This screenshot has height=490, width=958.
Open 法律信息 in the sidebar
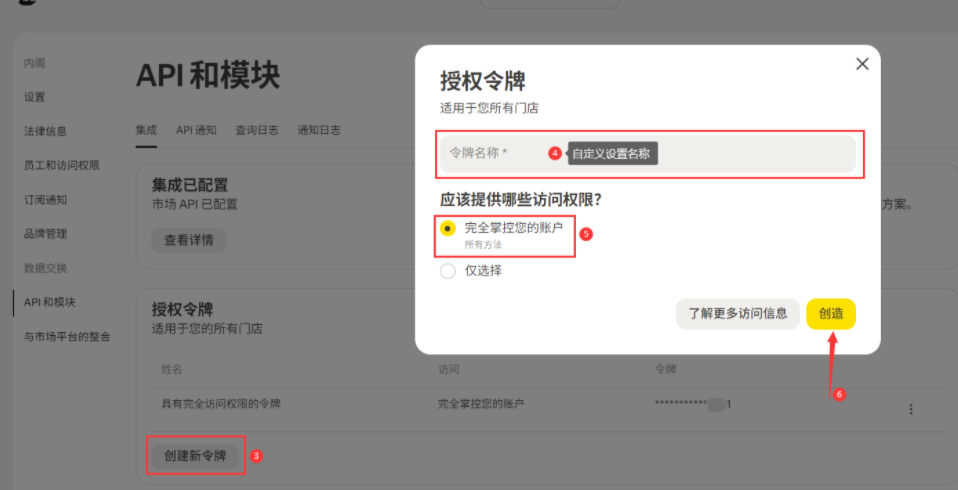click(x=45, y=131)
